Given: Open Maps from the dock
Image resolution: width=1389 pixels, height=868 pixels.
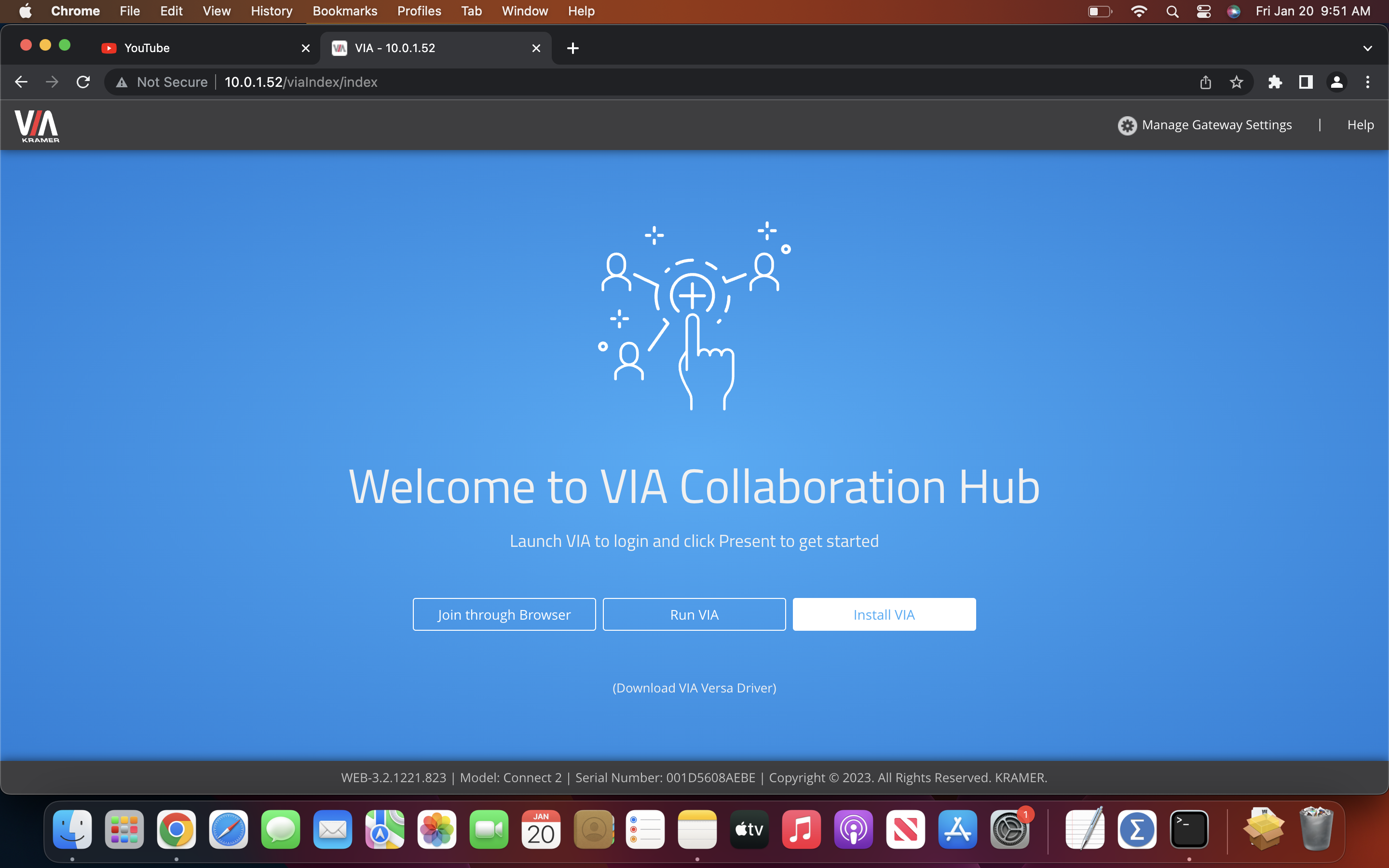Looking at the screenshot, I should [x=384, y=829].
